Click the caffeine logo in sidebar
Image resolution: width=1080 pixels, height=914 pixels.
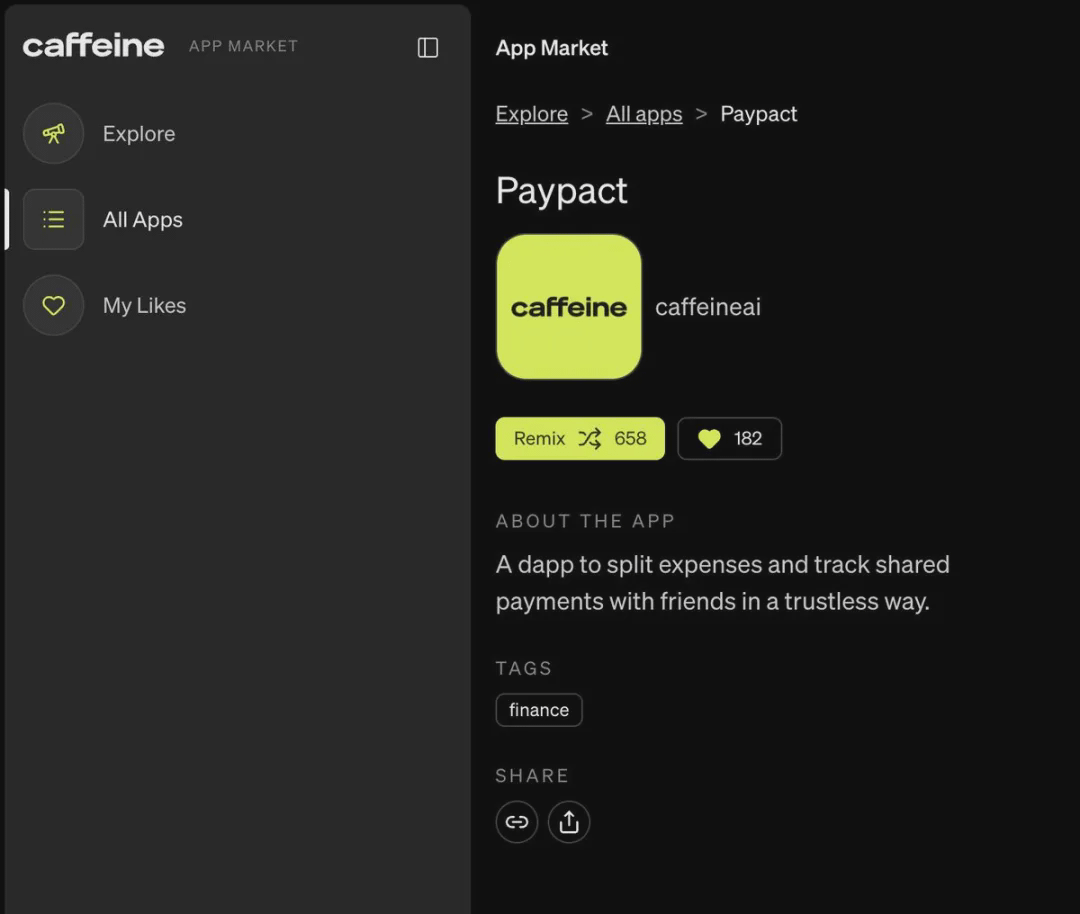(x=94, y=46)
